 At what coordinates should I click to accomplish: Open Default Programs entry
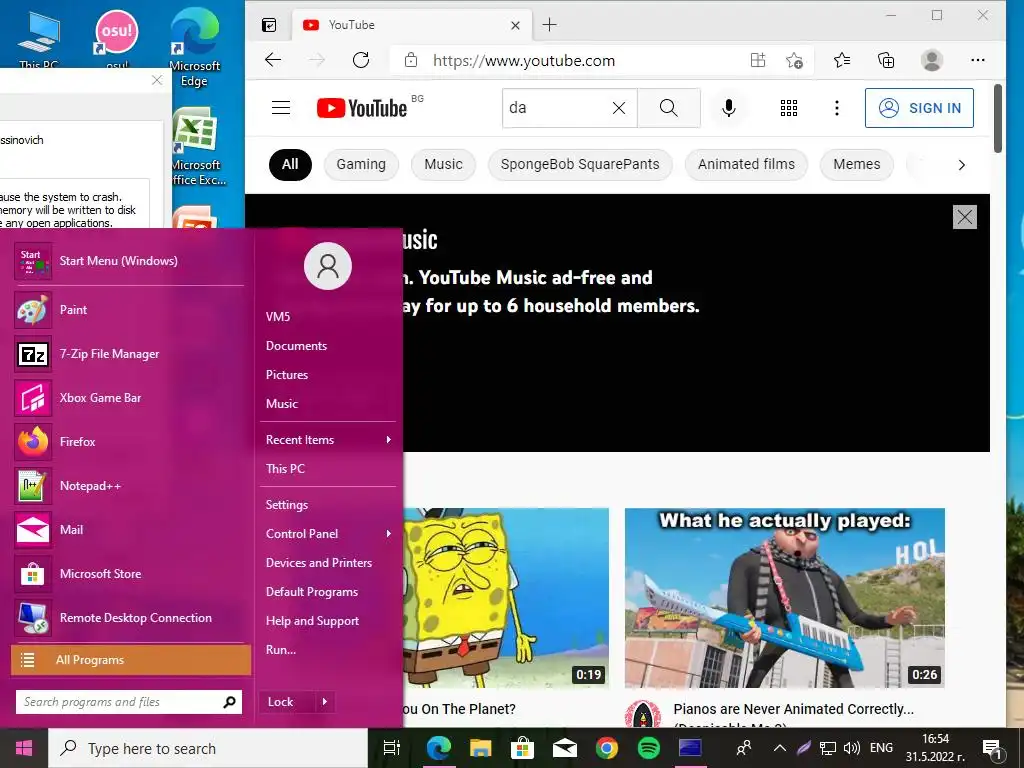[312, 592]
